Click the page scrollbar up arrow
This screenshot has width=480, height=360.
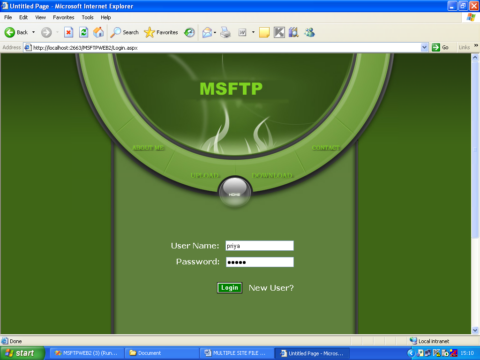[475, 57]
